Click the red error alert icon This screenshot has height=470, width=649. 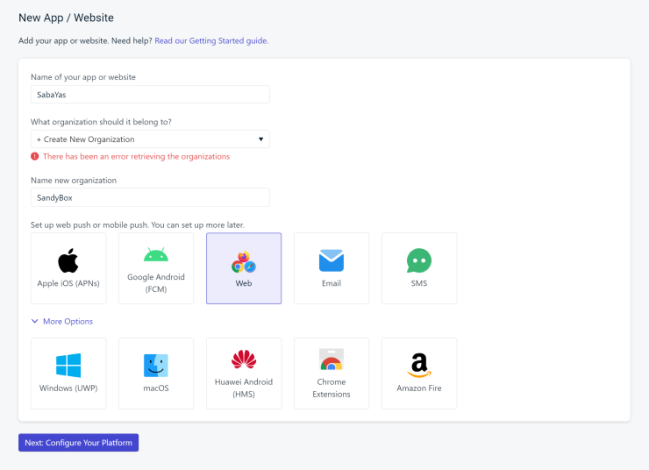(x=35, y=156)
